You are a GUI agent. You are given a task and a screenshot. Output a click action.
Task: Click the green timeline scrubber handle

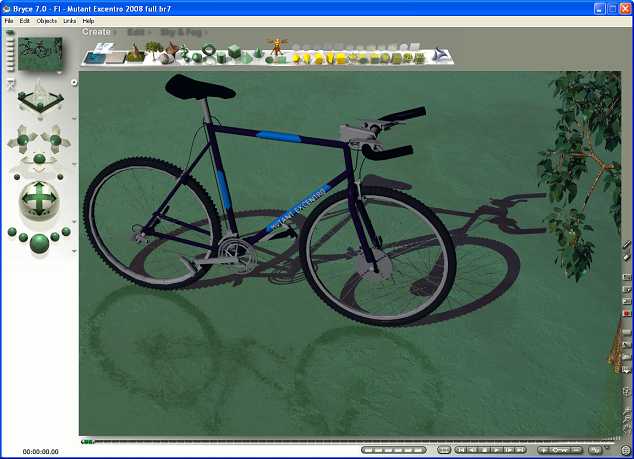click(x=87, y=442)
